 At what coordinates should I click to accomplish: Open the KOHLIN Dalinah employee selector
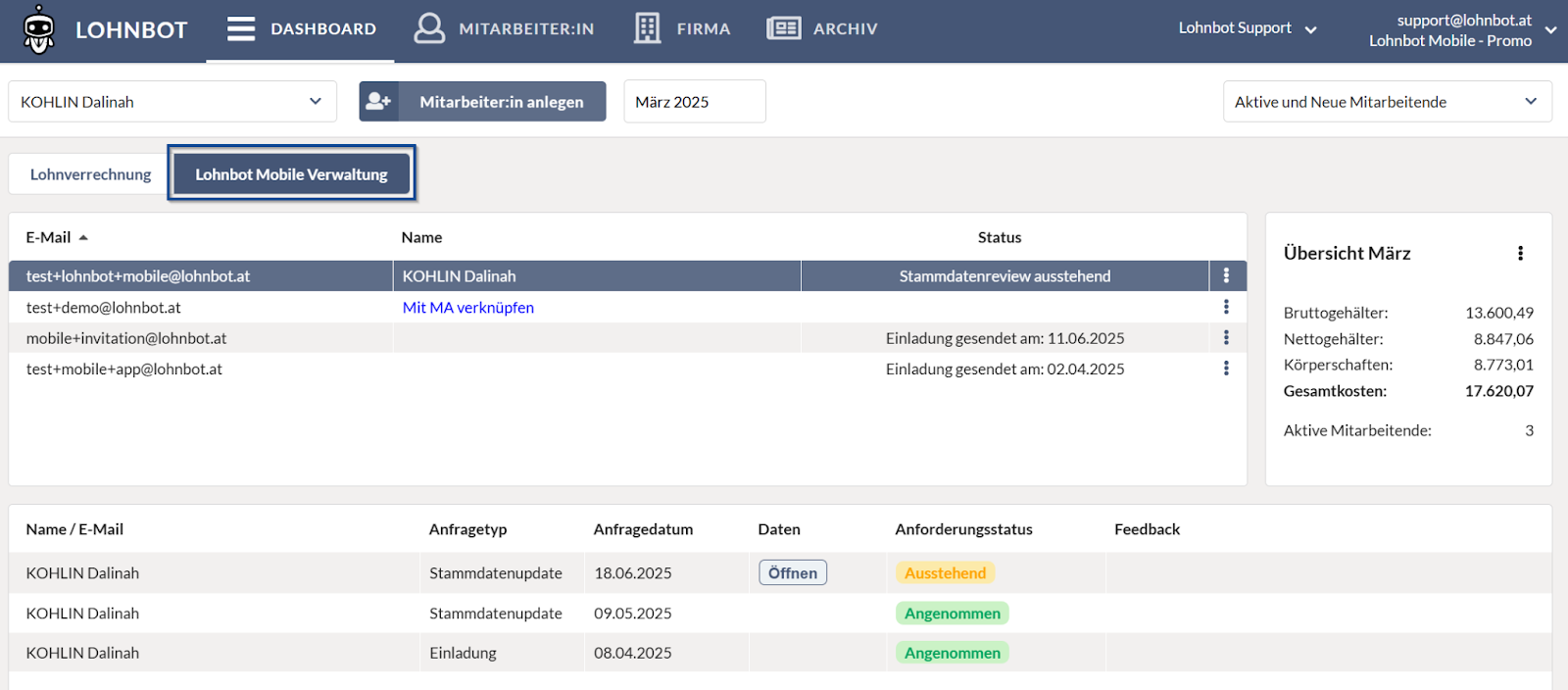[172, 101]
